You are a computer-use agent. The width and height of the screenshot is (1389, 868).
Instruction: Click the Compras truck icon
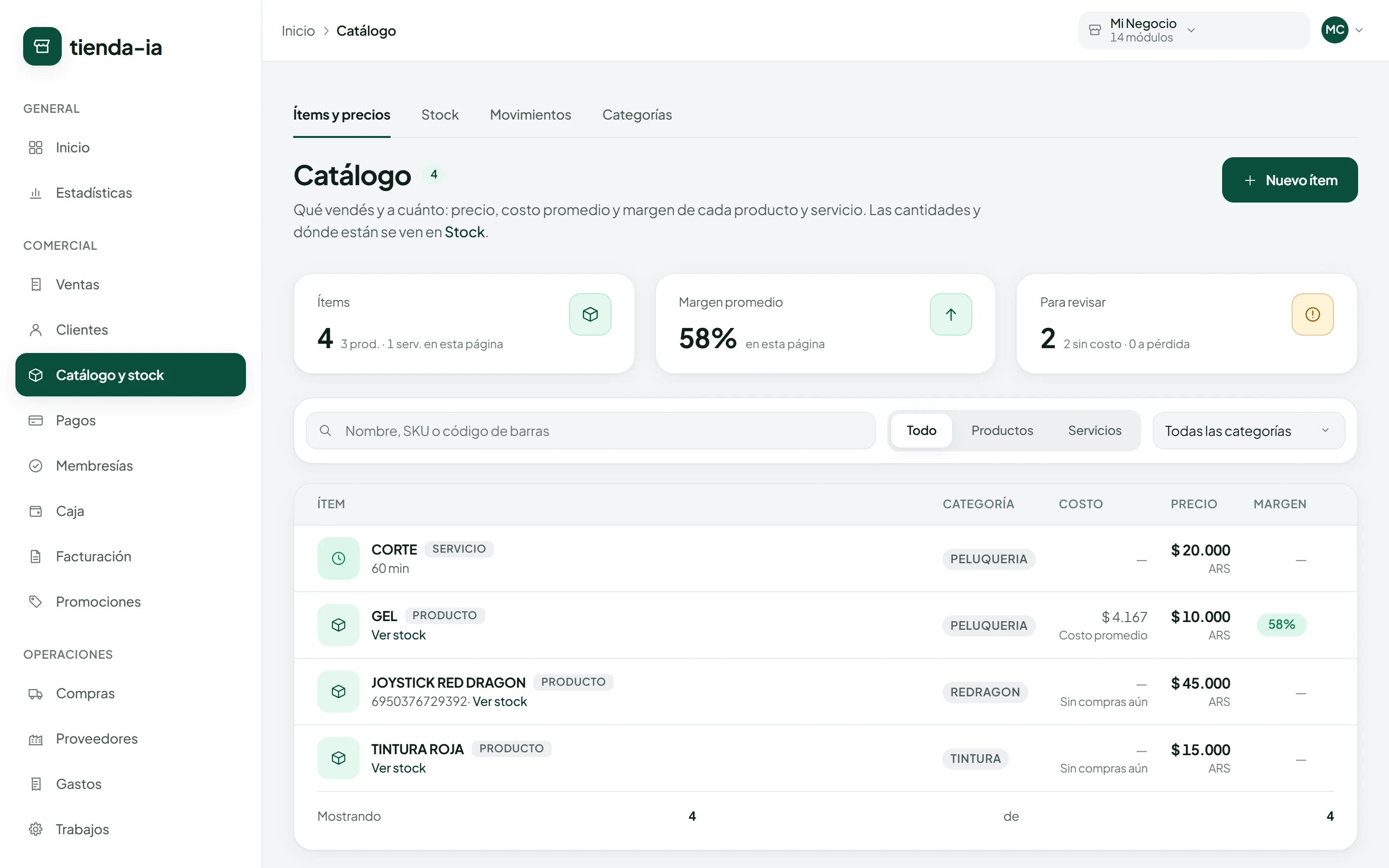click(x=36, y=693)
